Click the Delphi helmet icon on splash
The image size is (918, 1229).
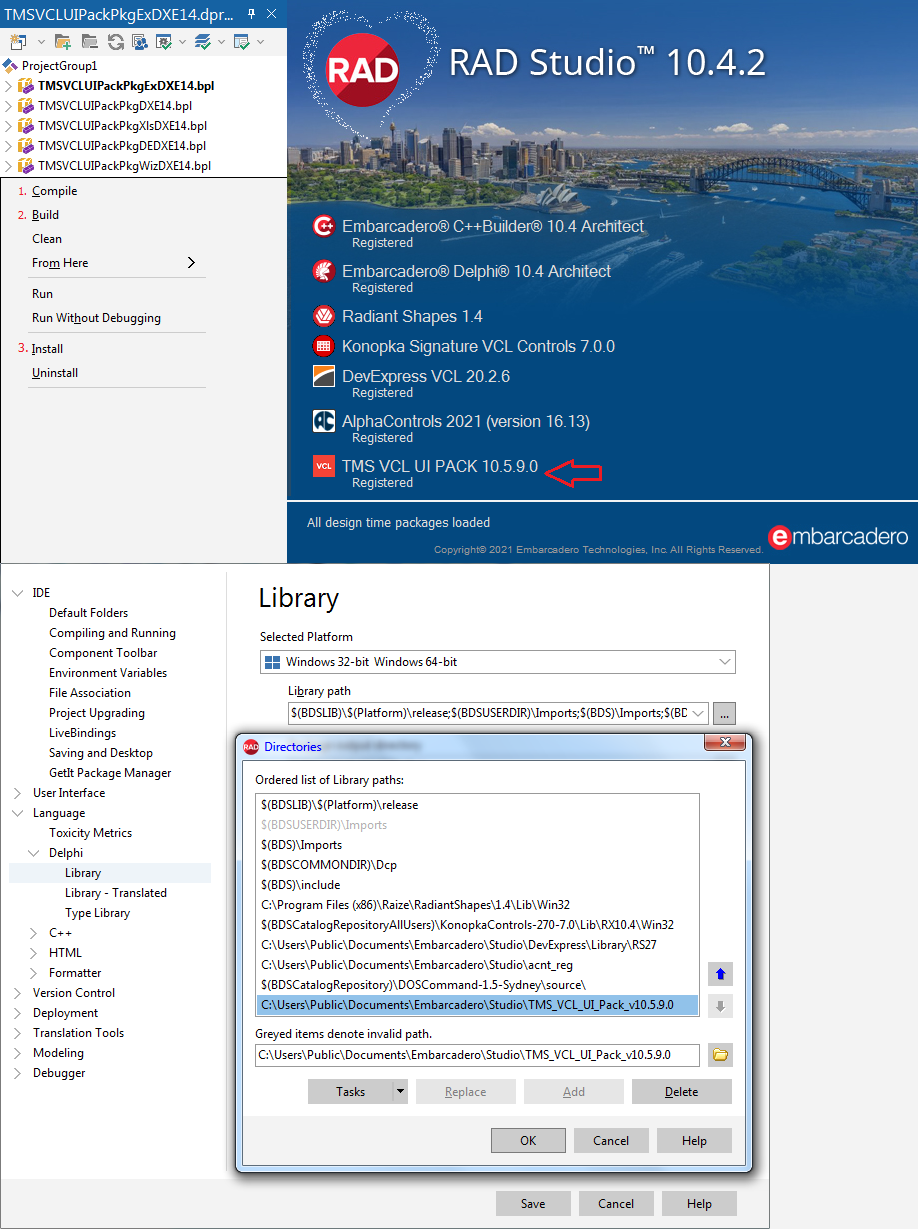click(324, 271)
